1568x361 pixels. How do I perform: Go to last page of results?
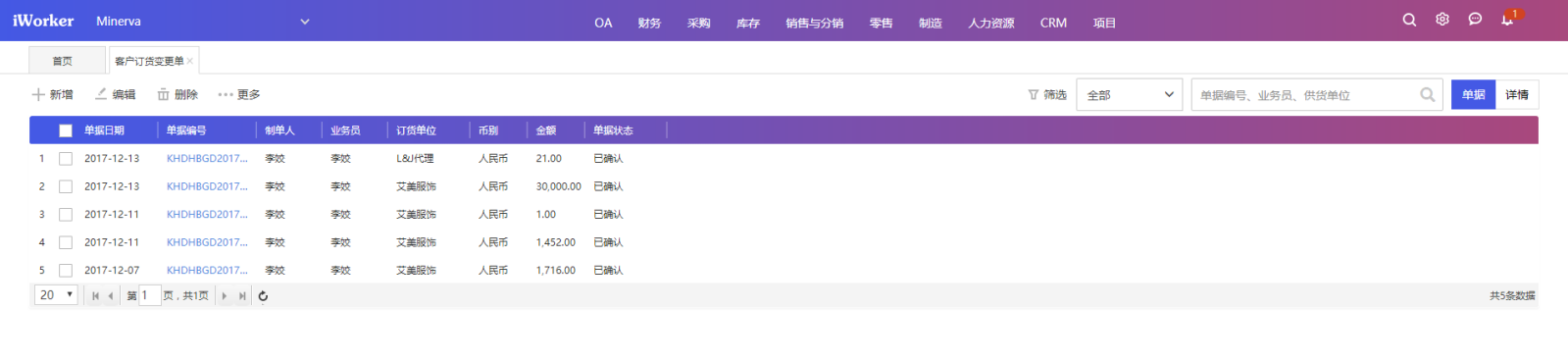[x=242, y=296]
